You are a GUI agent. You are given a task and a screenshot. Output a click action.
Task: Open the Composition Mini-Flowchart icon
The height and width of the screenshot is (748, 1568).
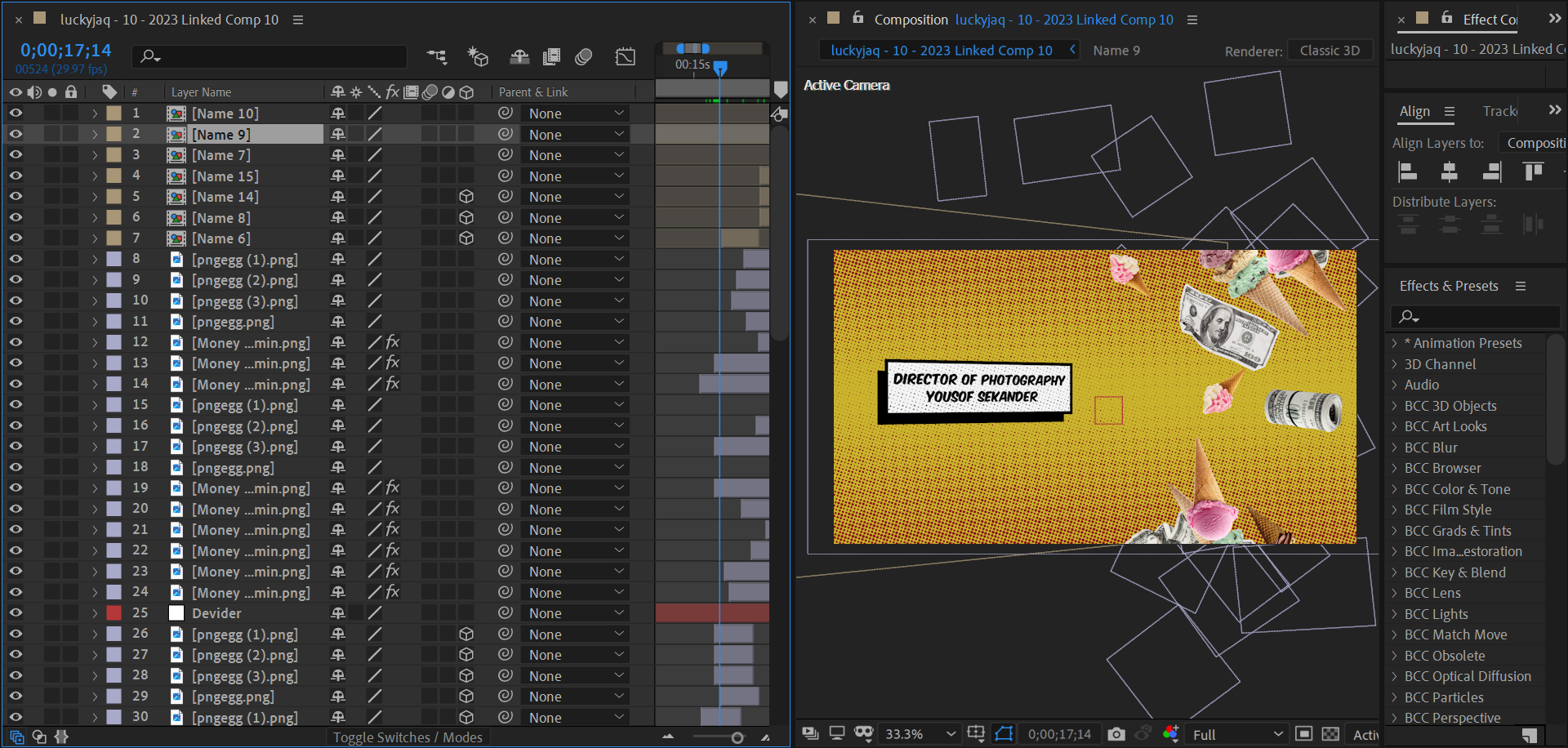coord(437,56)
